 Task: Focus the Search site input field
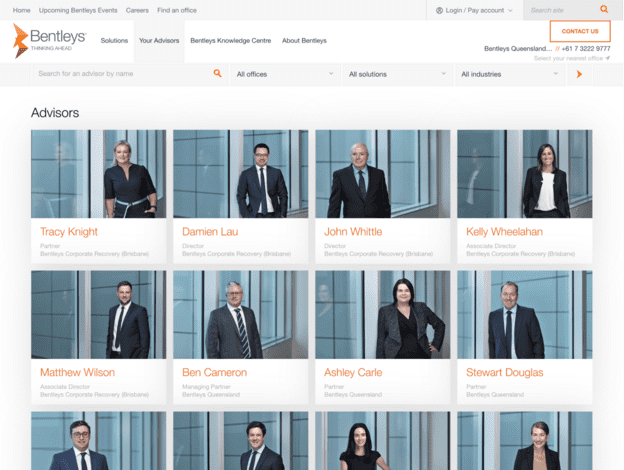coord(562,10)
